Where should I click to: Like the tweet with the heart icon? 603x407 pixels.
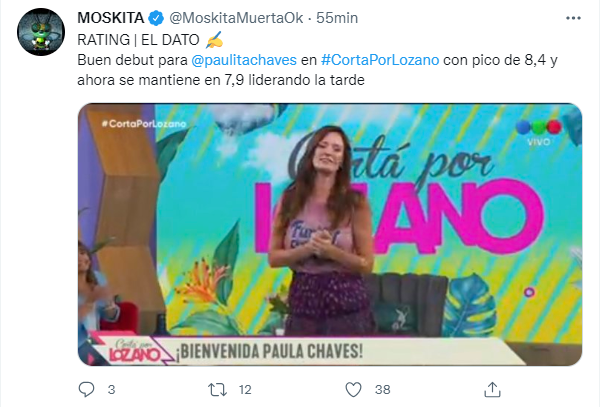(353, 389)
